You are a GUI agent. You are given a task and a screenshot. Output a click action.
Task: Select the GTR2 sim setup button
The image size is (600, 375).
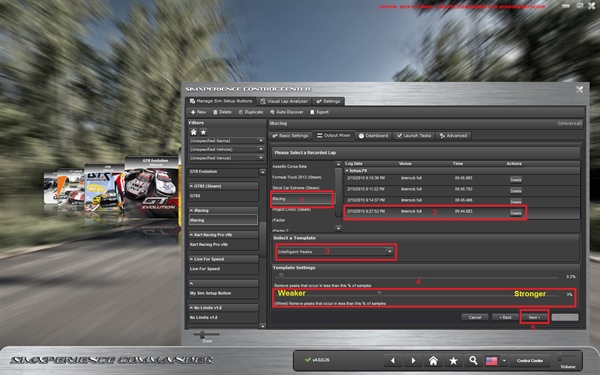pyautogui.click(x=223, y=196)
